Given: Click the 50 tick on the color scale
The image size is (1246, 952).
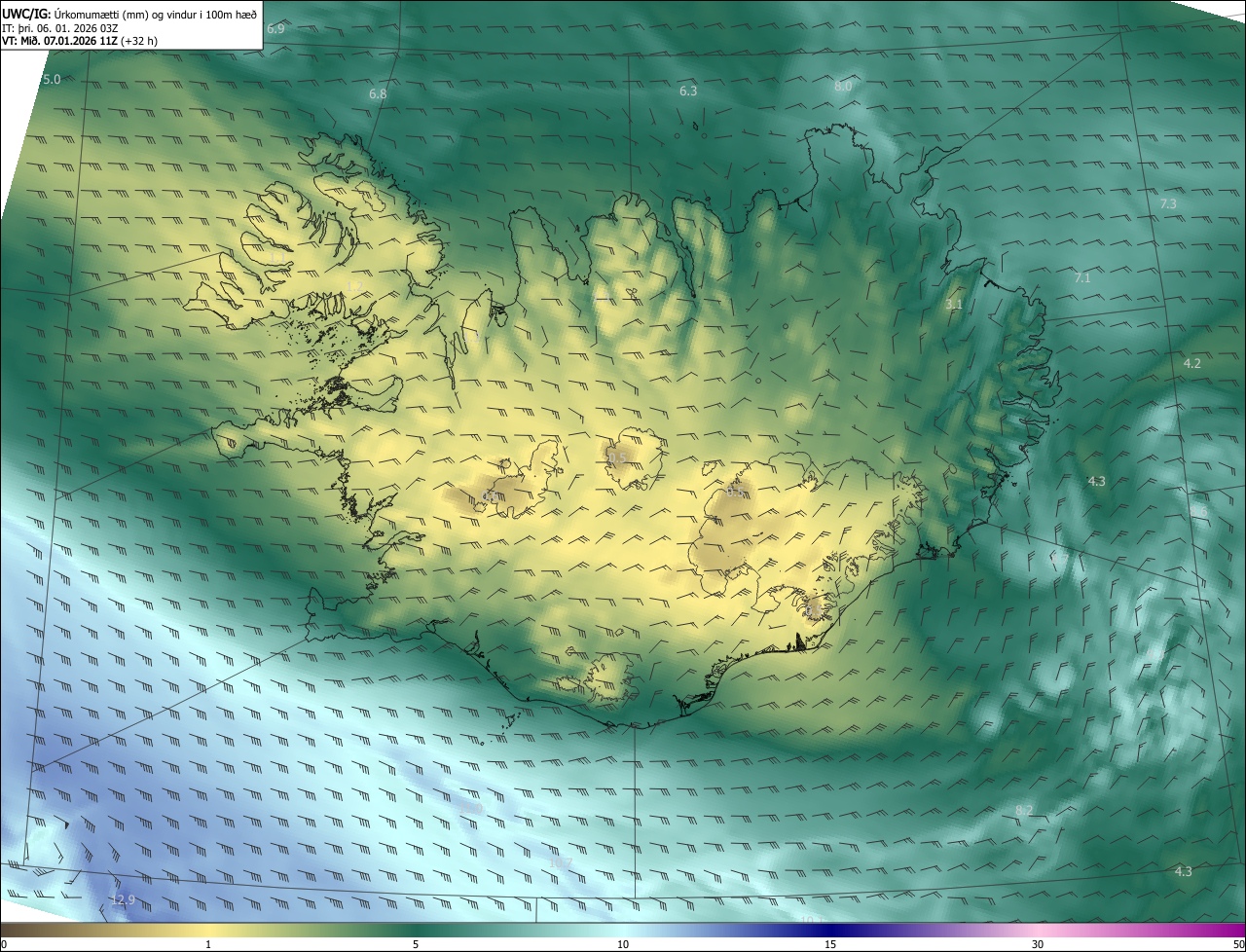Looking at the screenshot, I should point(1238,944).
